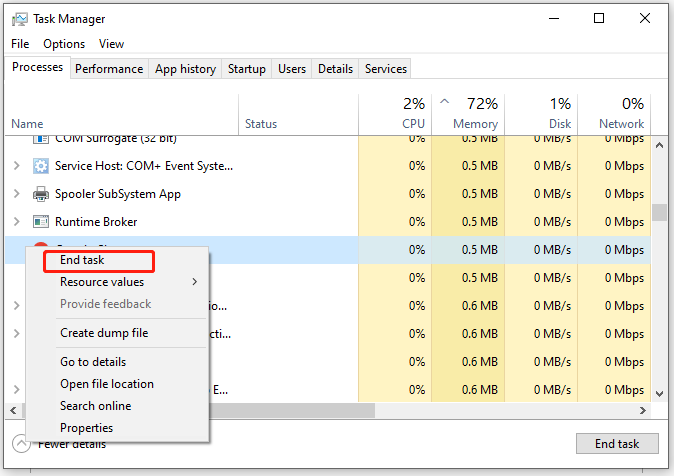Select the Runtime Broker process name

96,222
